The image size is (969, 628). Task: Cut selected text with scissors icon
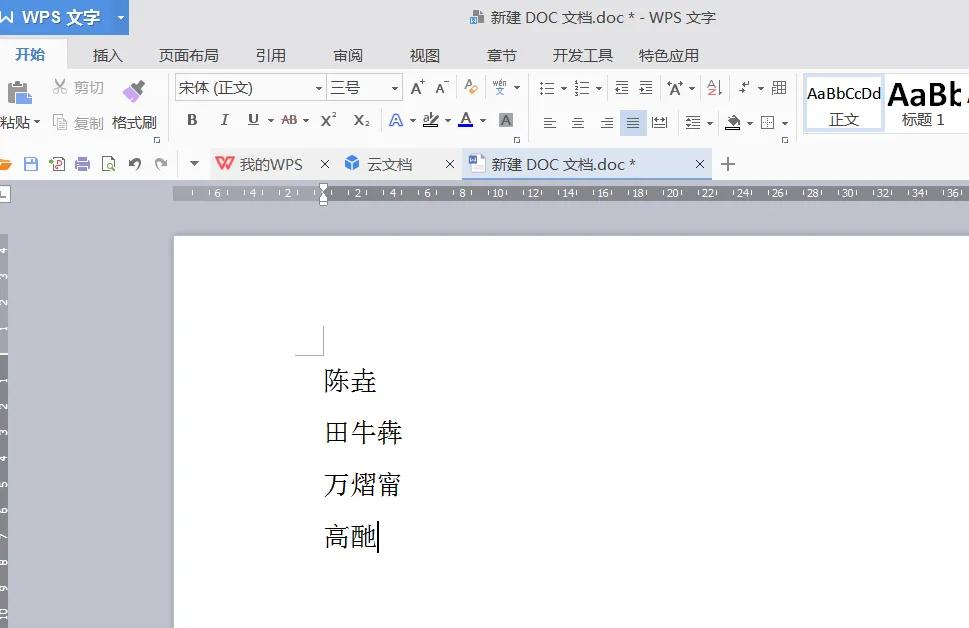coord(60,87)
